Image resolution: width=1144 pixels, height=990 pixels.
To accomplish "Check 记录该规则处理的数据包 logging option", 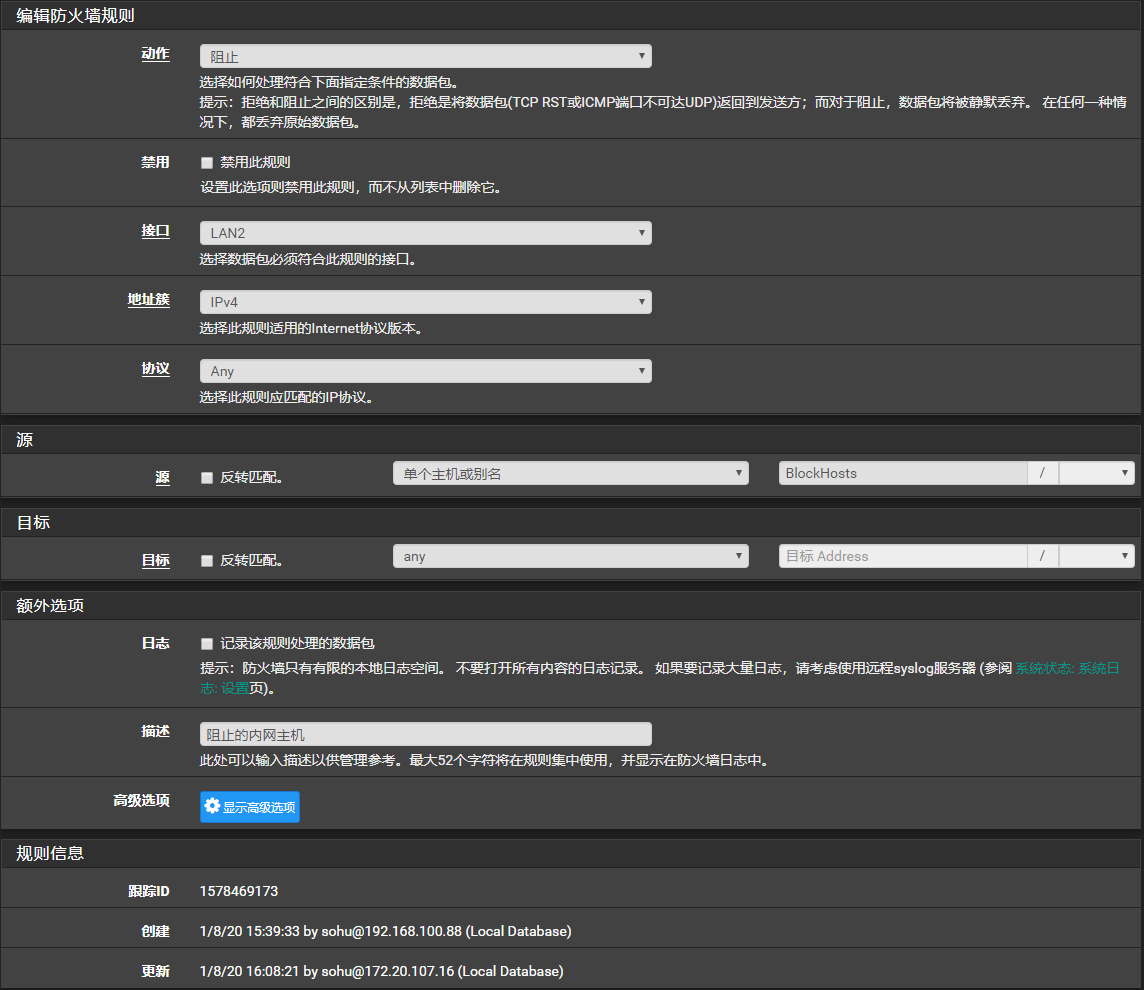I will point(208,644).
